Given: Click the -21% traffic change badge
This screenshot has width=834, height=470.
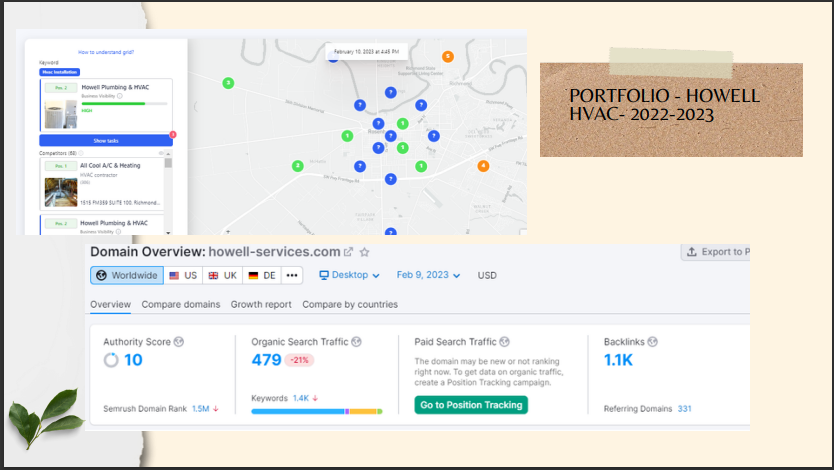Looking at the screenshot, I should (299, 360).
